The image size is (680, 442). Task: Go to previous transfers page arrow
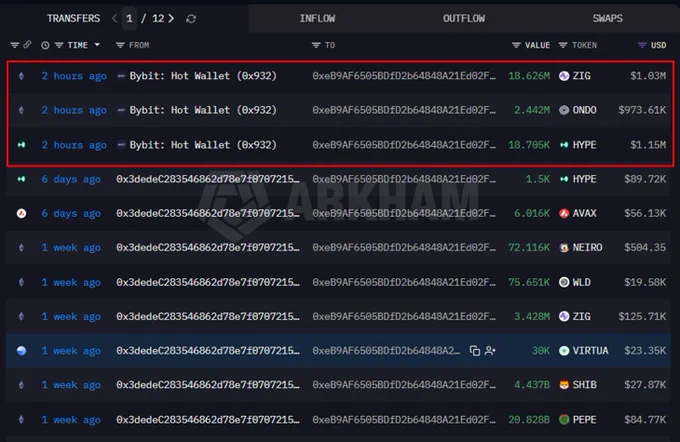coord(114,18)
